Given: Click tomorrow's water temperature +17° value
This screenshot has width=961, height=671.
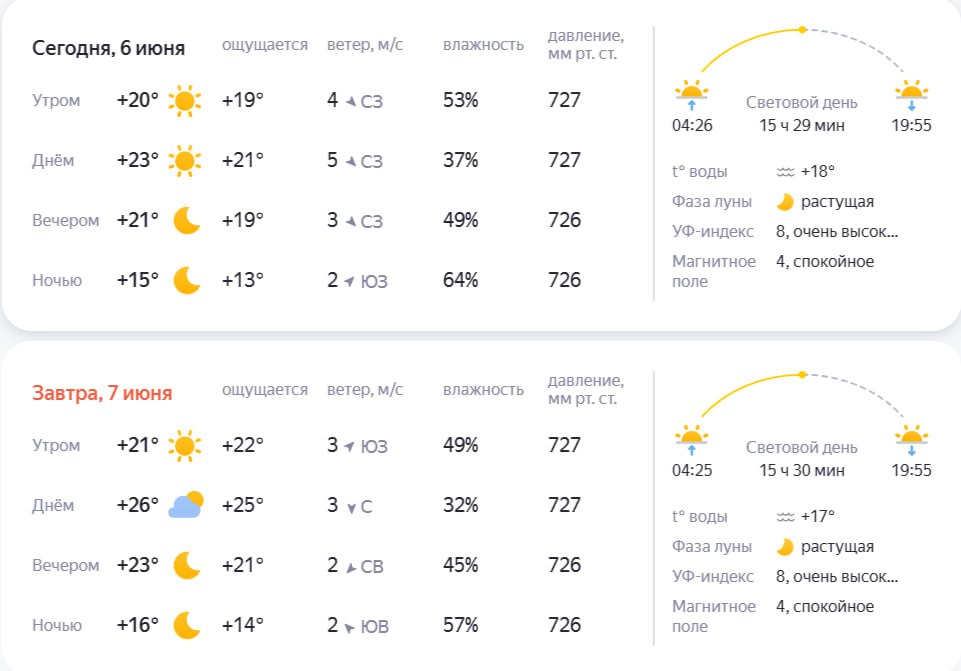Looking at the screenshot, I should pos(818,517).
